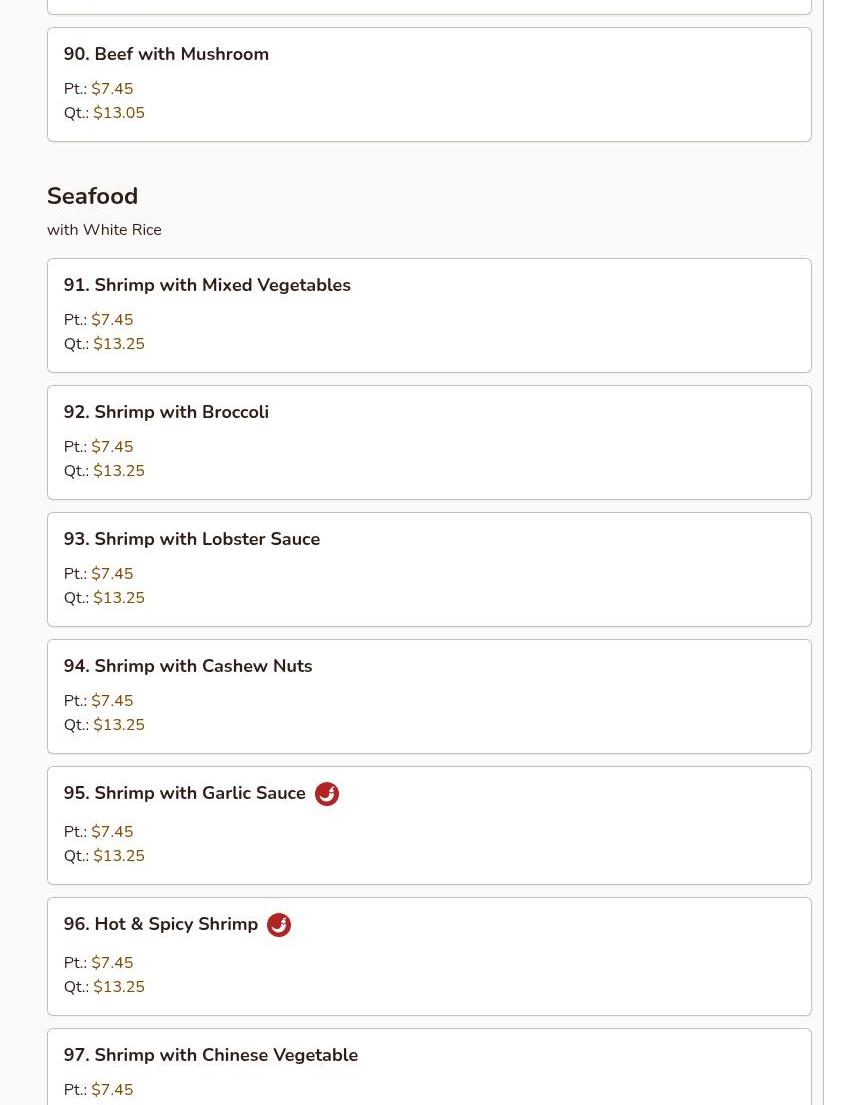Screen dimensions: 844x1105
Task: Click the 'with White Rice' subtitle
Action: tap(104, 230)
